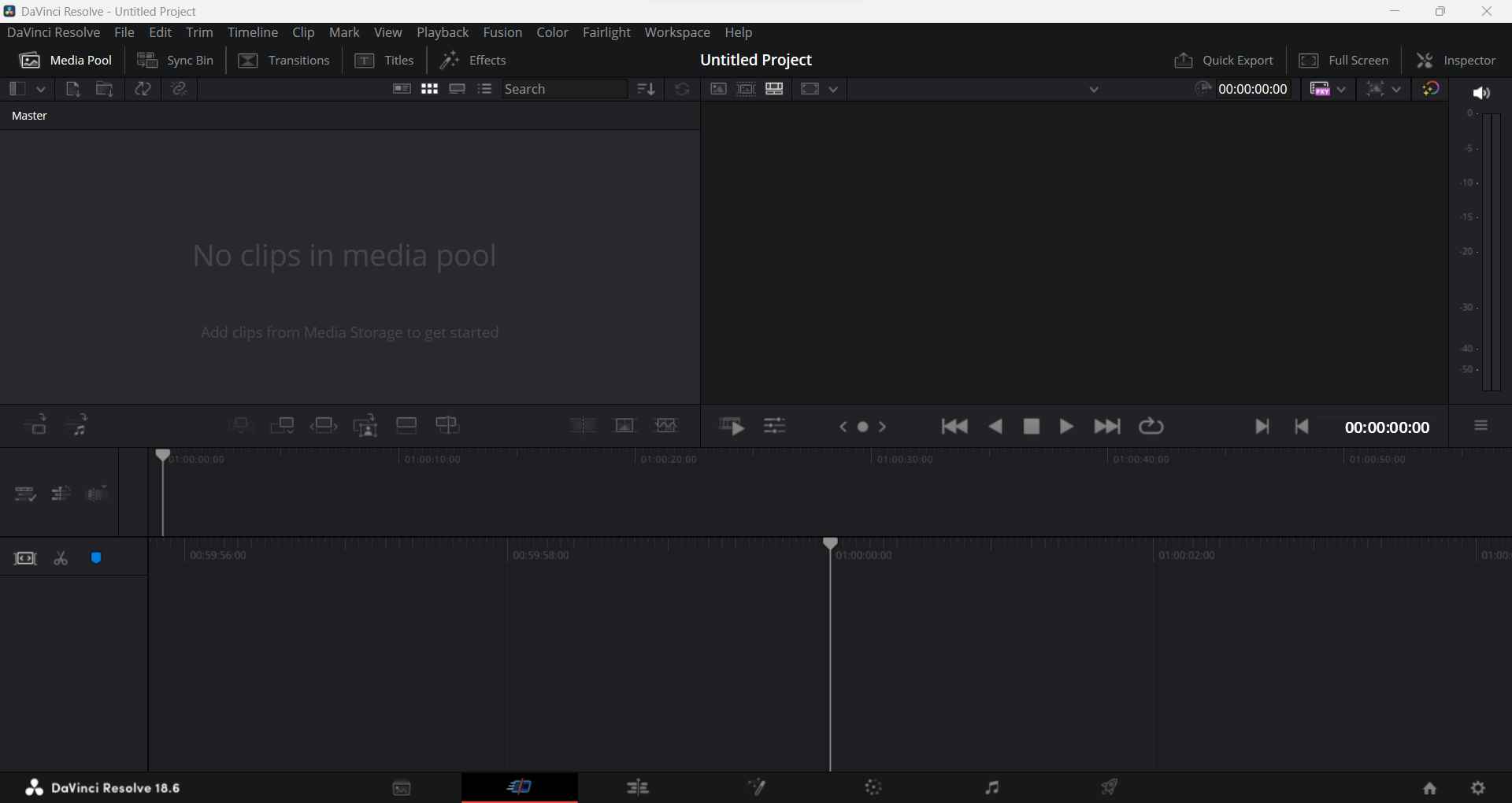Screen dimensions: 1512x803
Task: Toggle loop playback
Action: pos(1151,427)
